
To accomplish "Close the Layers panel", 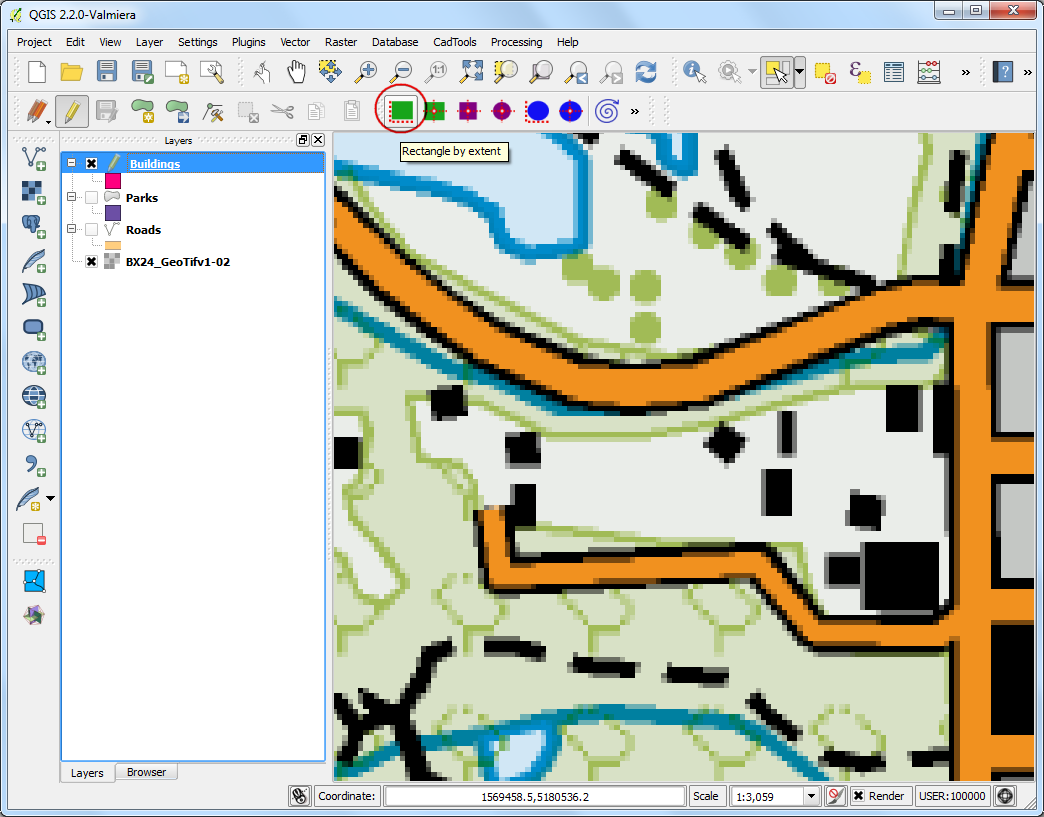I will pos(318,140).
